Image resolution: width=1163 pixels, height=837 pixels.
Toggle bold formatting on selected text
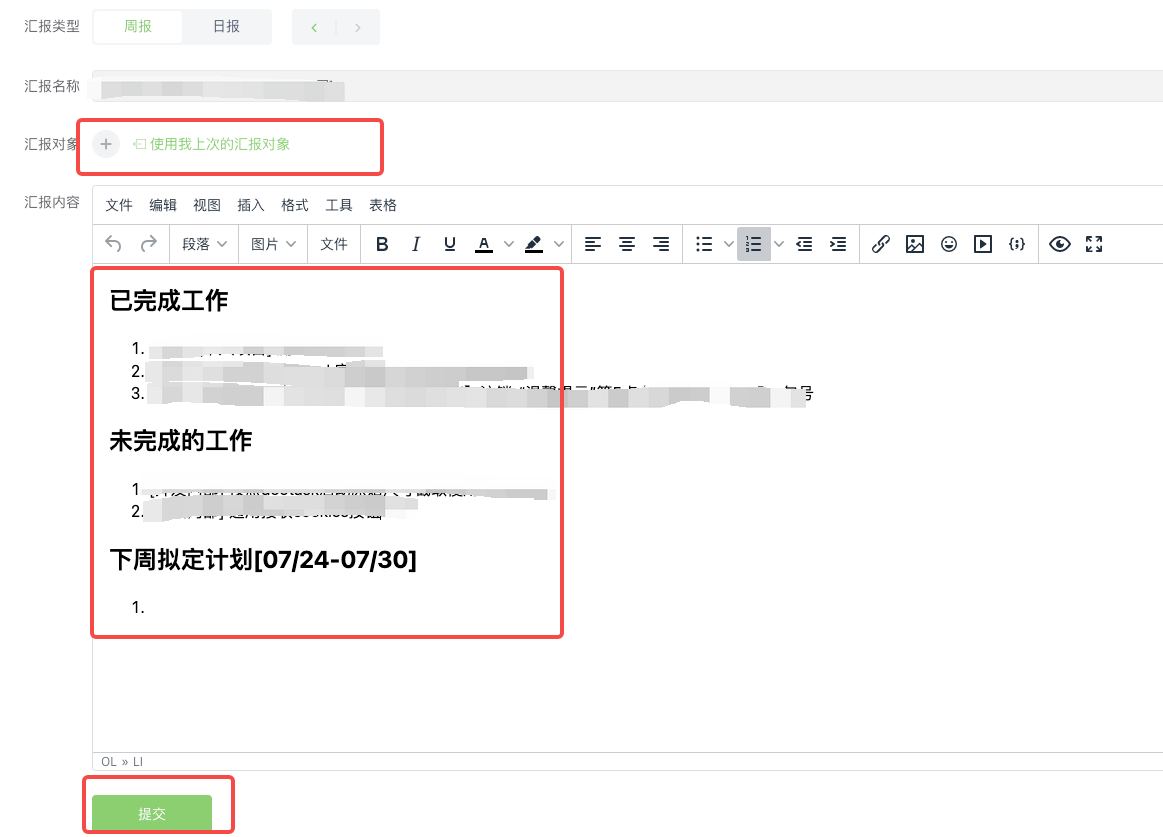coord(382,243)
